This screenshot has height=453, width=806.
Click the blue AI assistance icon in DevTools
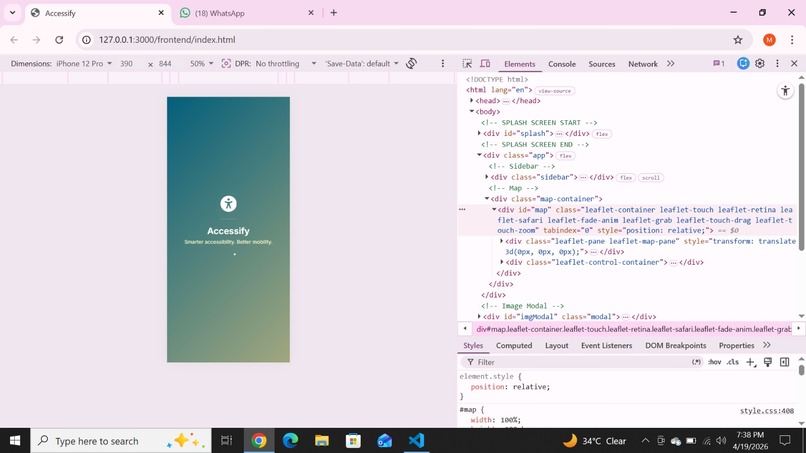(x=743, y=63)
